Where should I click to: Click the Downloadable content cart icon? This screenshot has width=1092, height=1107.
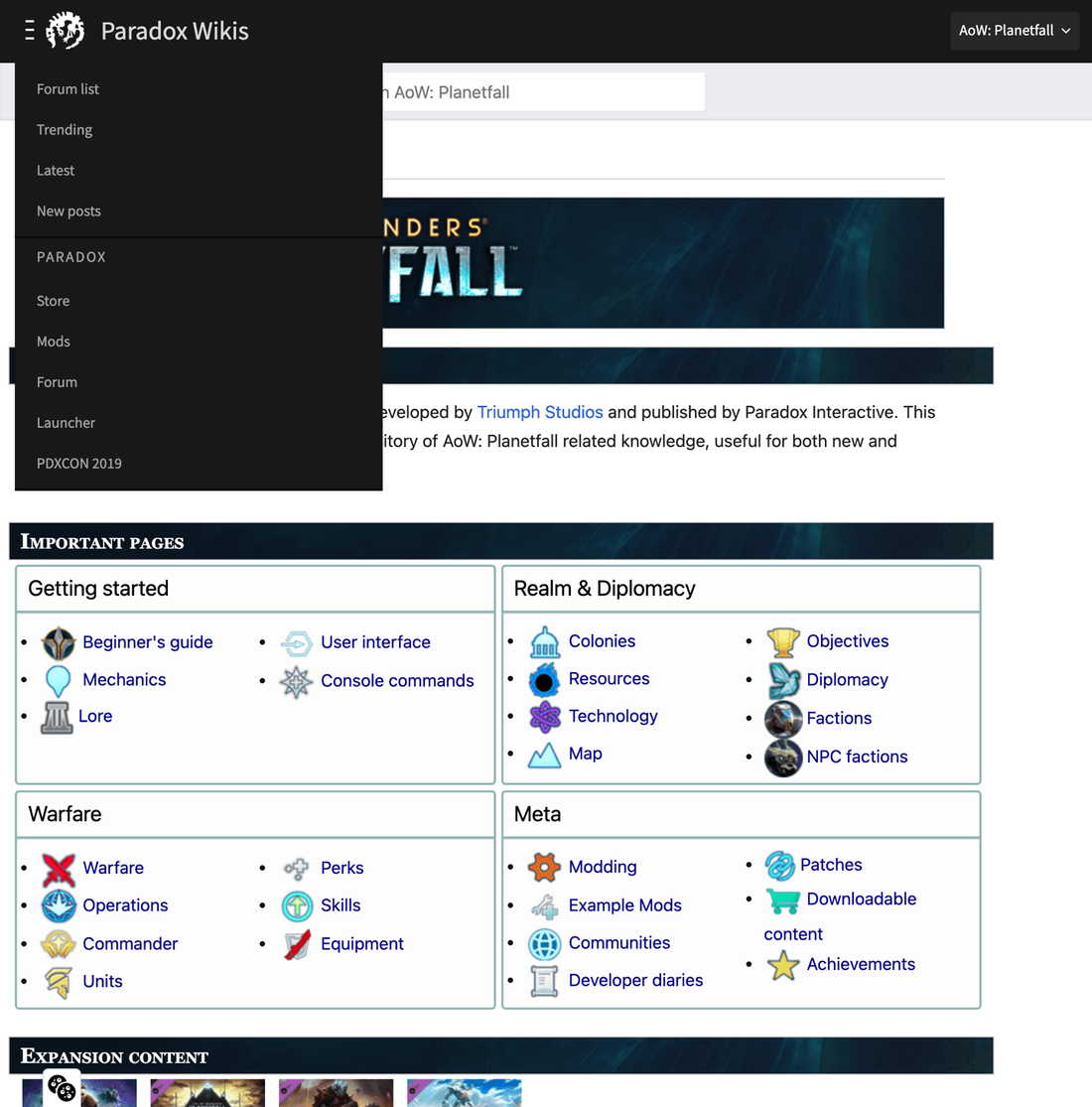pyautogui.click(x=782, y=900)
